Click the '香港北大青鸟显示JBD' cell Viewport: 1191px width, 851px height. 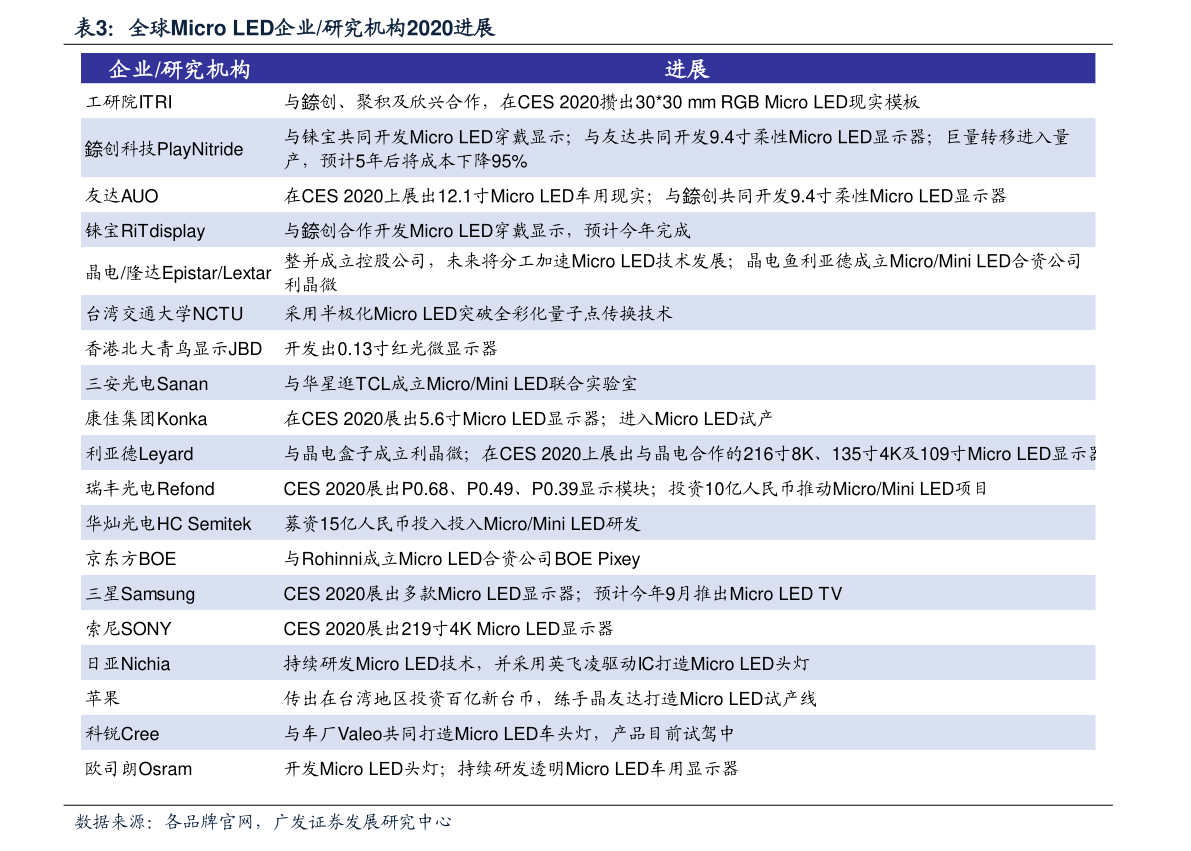click(174, 349)
